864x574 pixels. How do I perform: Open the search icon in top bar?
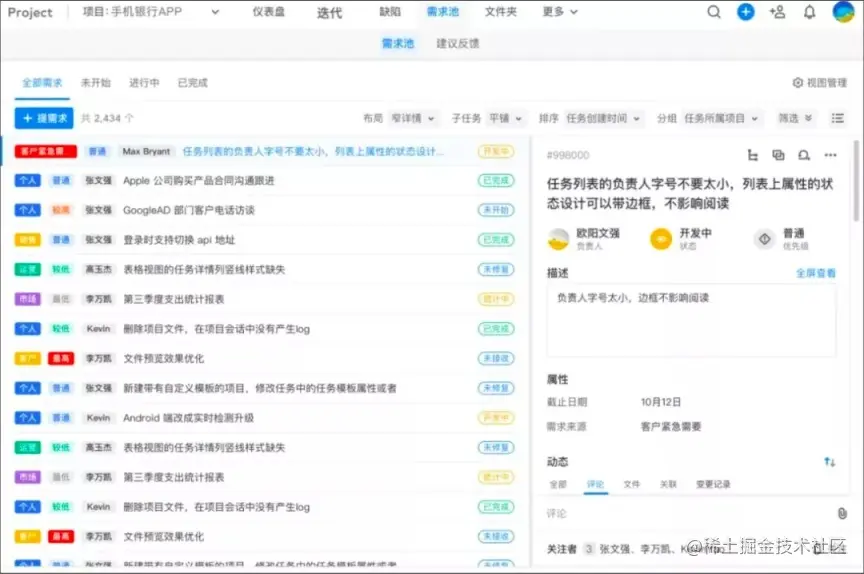tap(714, 12)
